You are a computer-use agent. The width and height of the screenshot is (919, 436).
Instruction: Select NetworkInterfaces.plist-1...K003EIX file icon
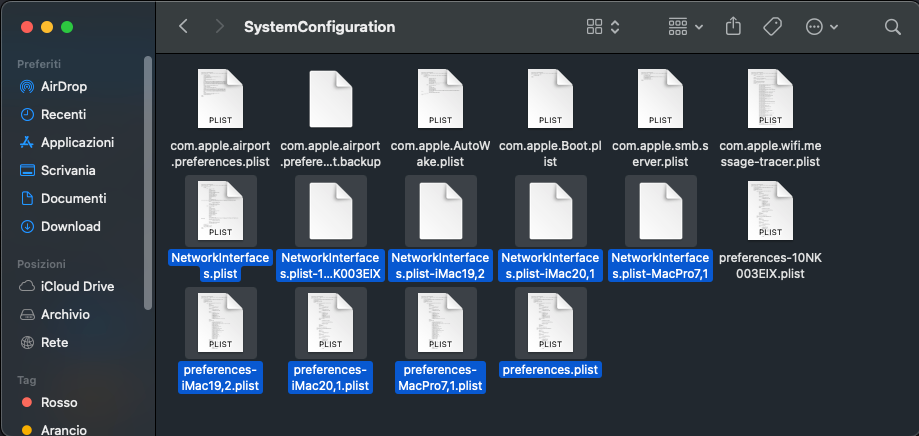[x=331, y=210]
